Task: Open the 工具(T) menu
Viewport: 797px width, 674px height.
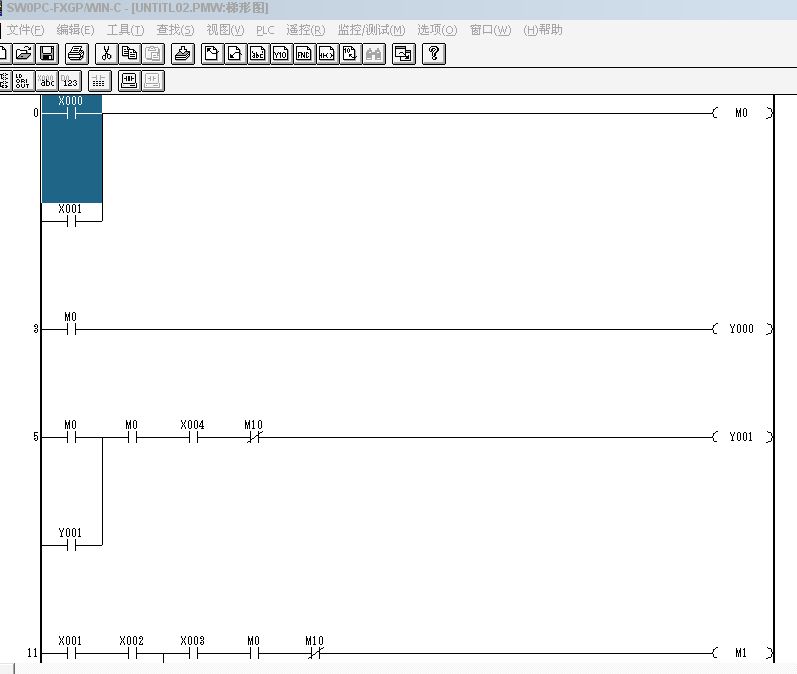Action: [125, 30]
